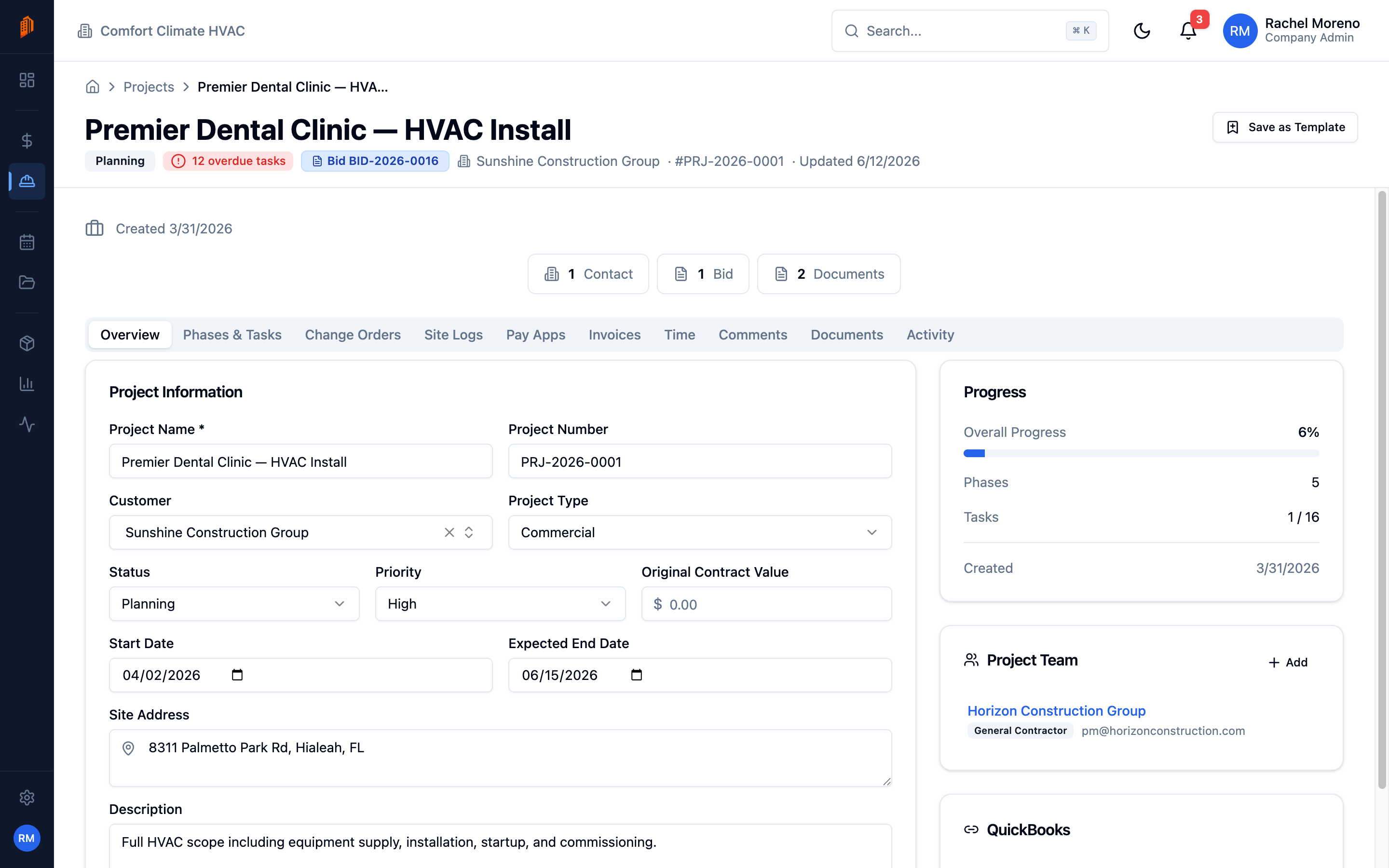This screenshot has width=1389, height=868.
Task: Open the Pay Apps tab
Action: 535,335
